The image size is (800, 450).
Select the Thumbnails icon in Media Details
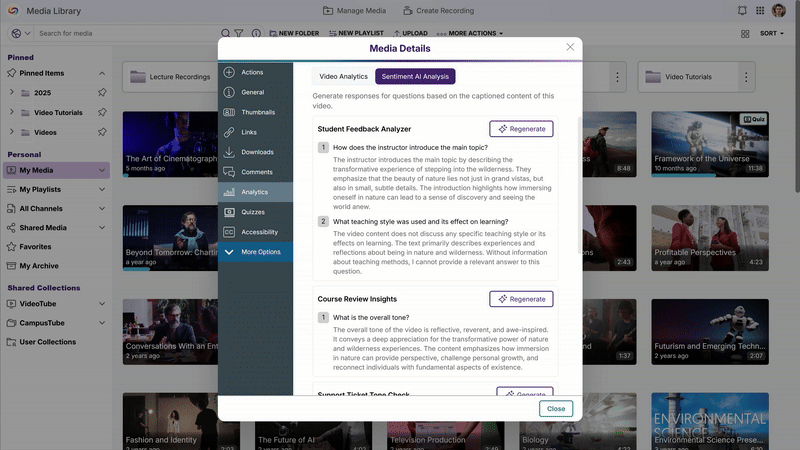pyautogui.click(x=230, y=112)
